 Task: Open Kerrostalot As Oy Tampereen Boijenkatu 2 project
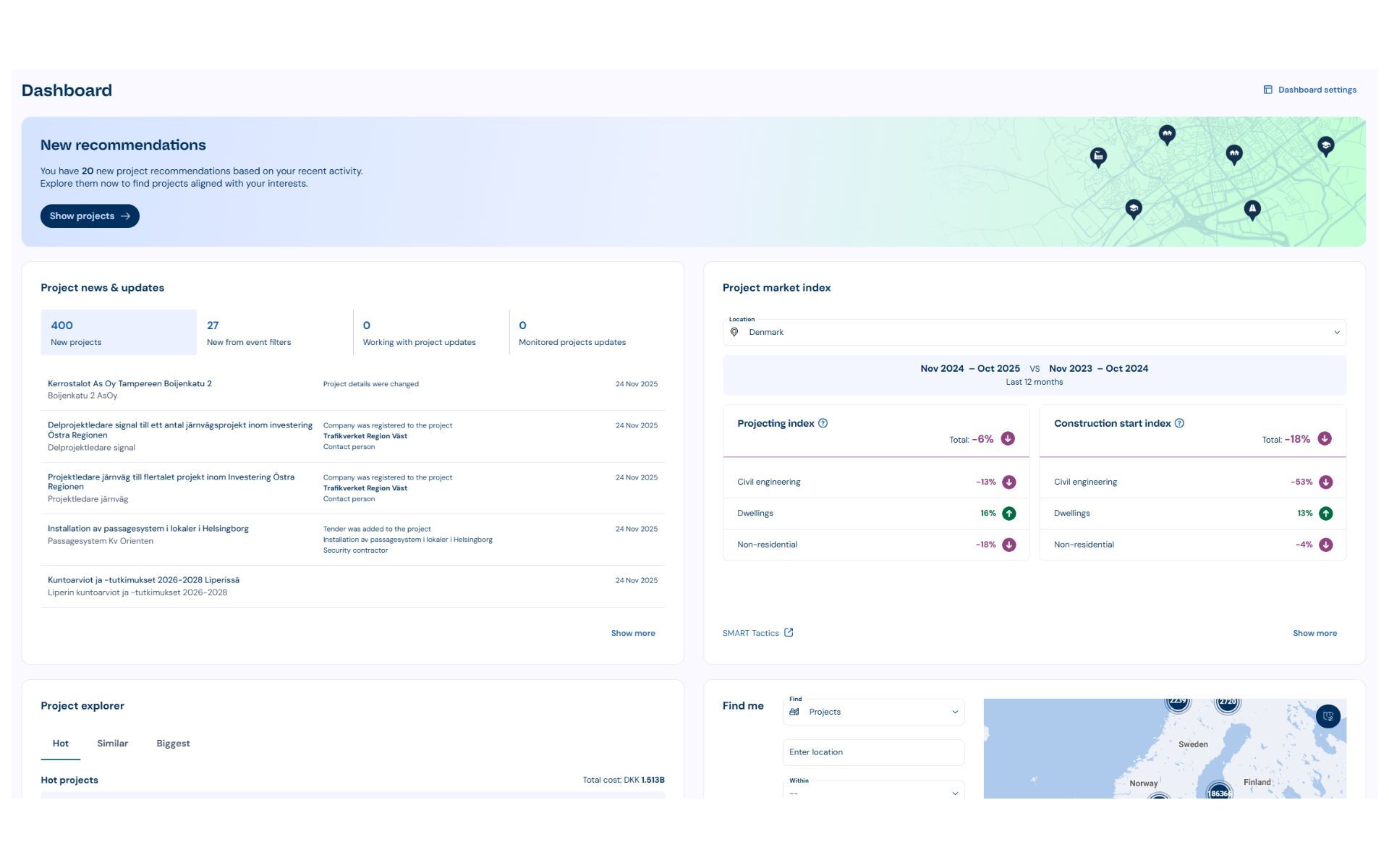point(129,384)
